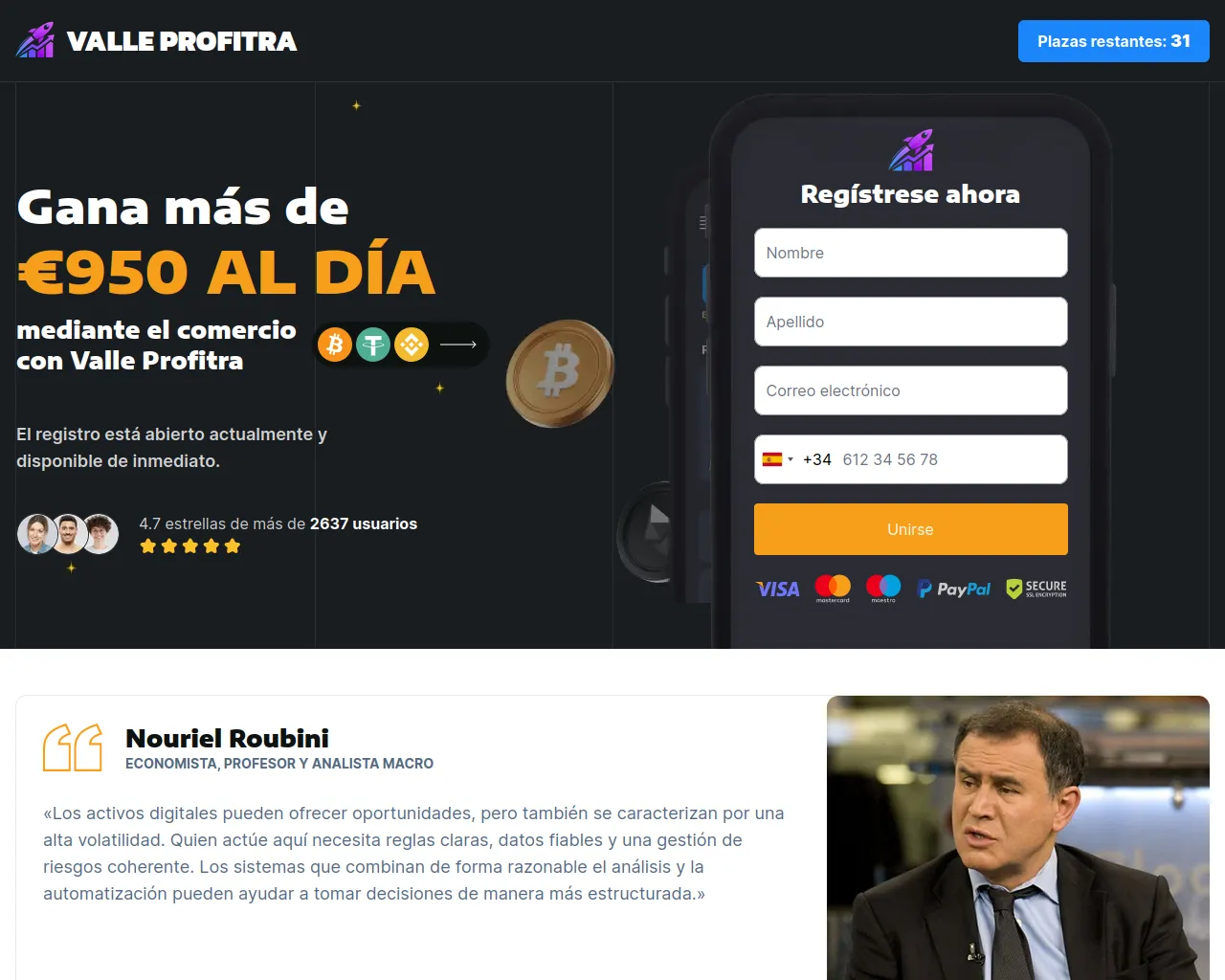
Task: Click the orange Unirse button
Action: coord(911,529)
